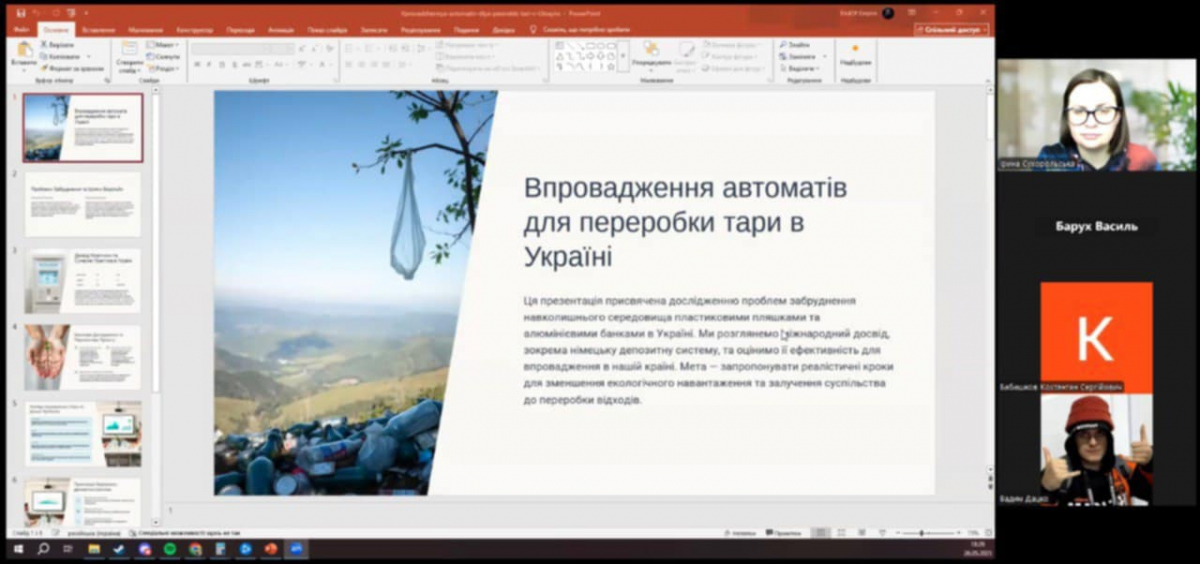Toggle Underline formatting in Font group

coord(221,64)
